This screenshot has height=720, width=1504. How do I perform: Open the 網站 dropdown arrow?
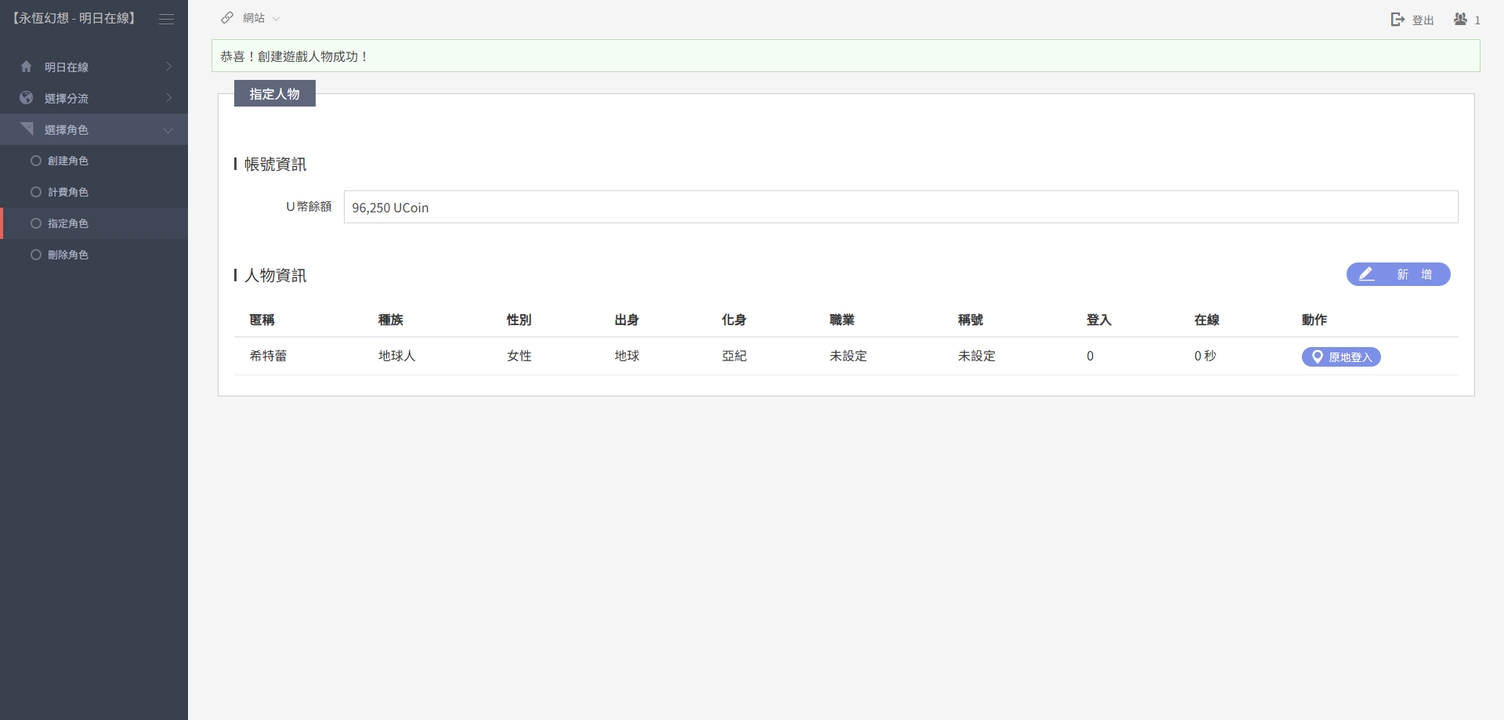pos(276,19)
